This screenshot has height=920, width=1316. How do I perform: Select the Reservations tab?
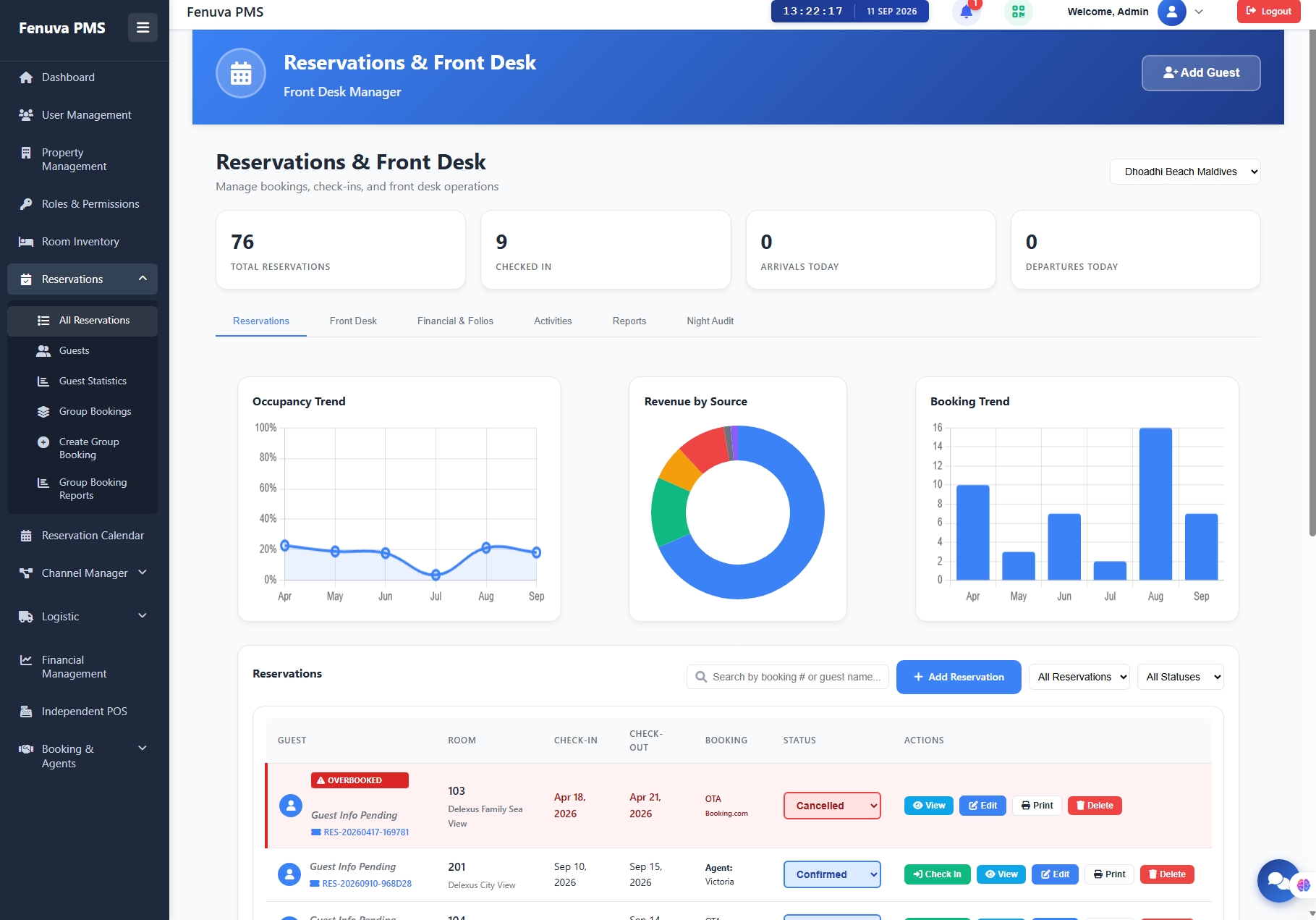tap(261, 321)
